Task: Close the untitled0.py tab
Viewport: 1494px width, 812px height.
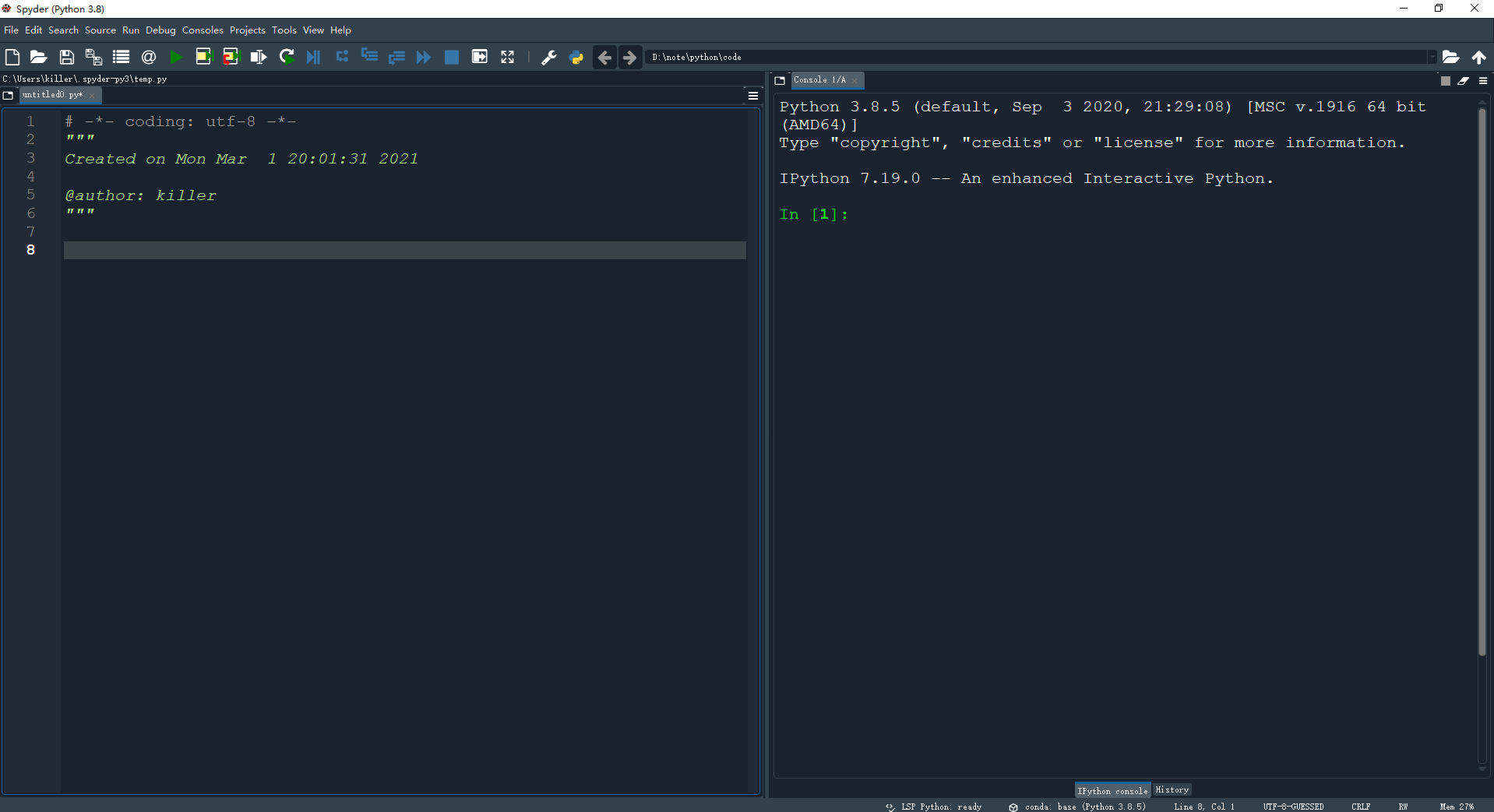Action: 92,96
